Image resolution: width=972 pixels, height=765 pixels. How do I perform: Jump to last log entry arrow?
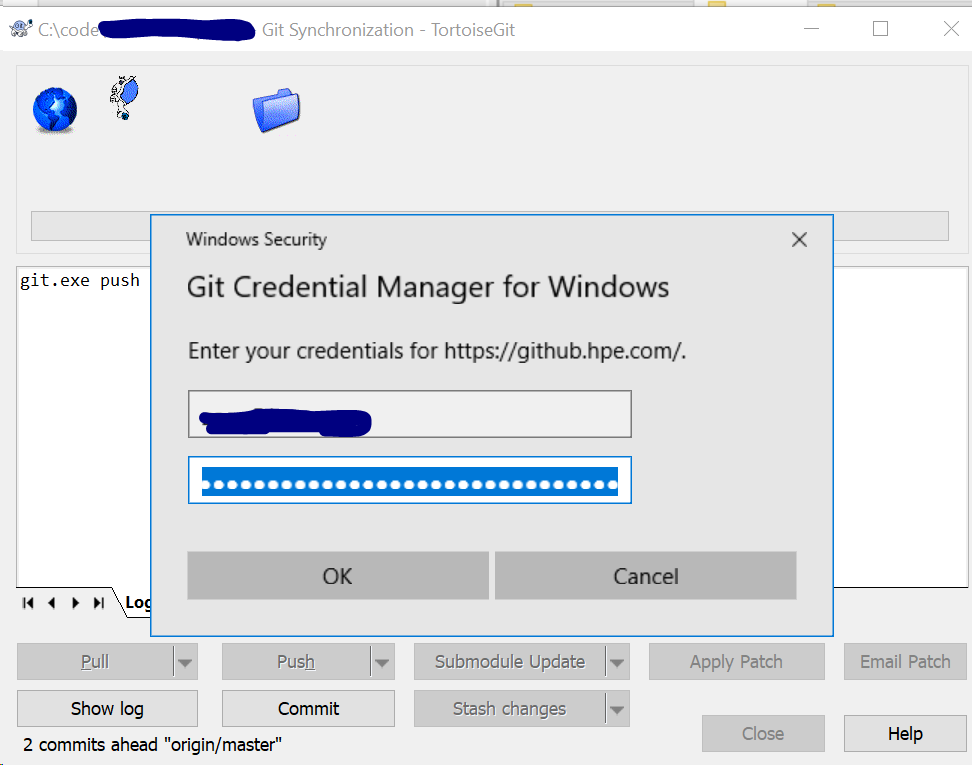coord(98,602)
